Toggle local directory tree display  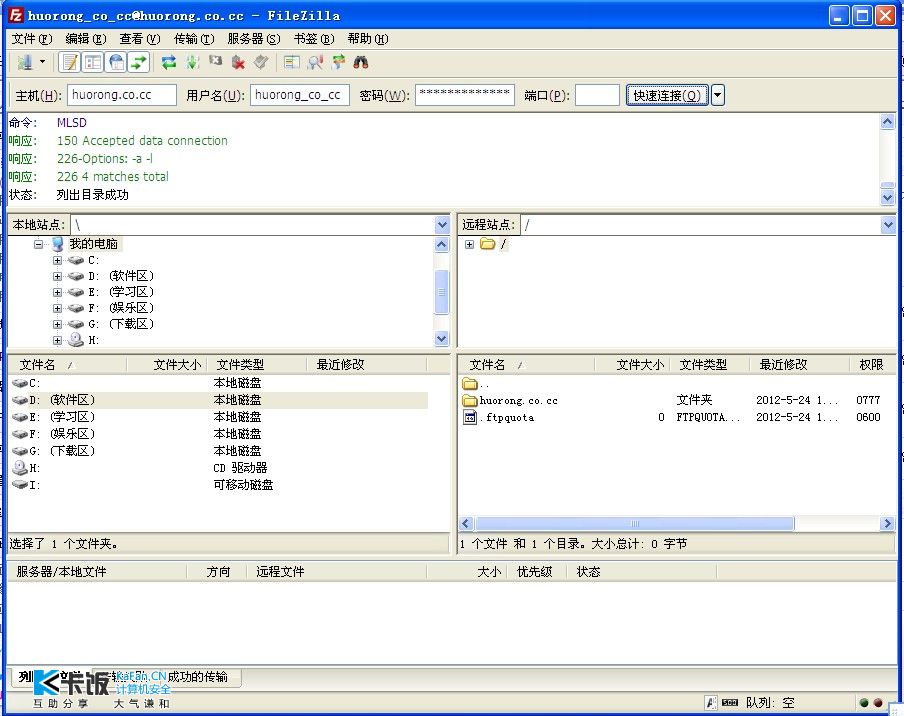pos(93,62)
